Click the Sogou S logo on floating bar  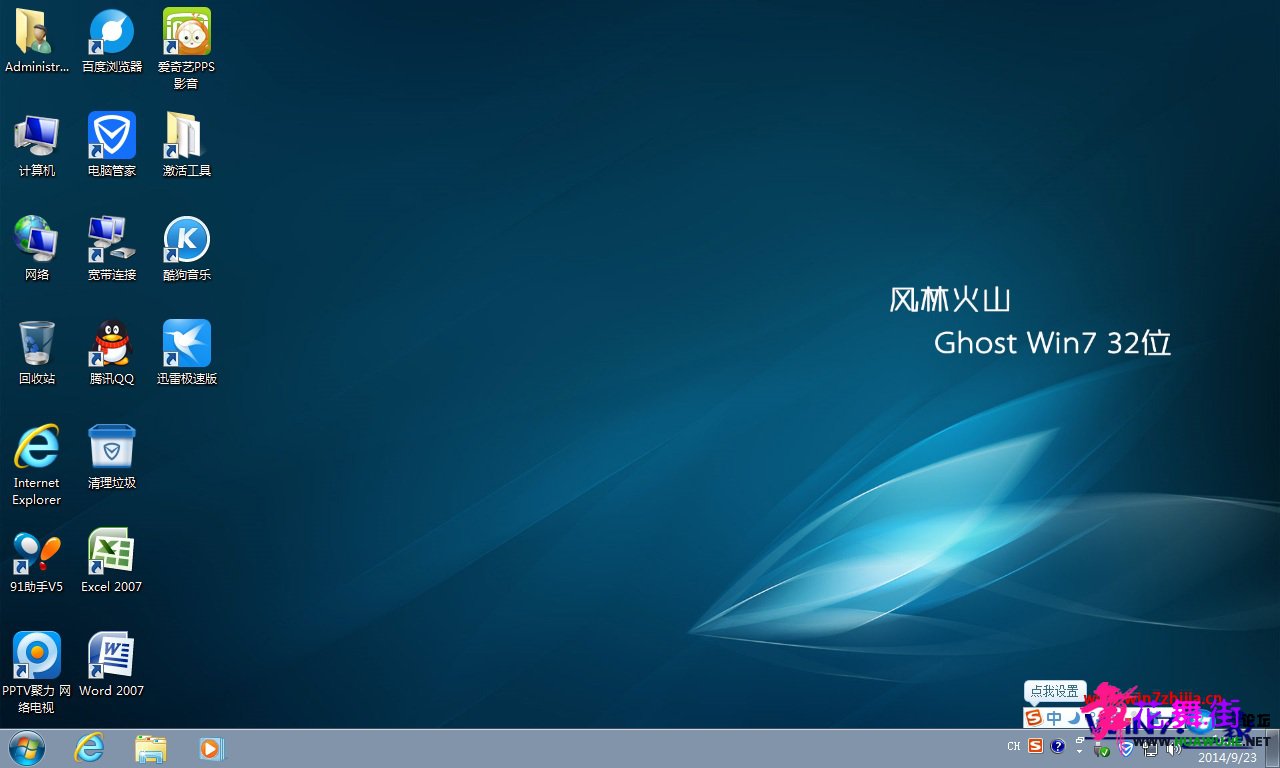click(x=1033, y=718)
